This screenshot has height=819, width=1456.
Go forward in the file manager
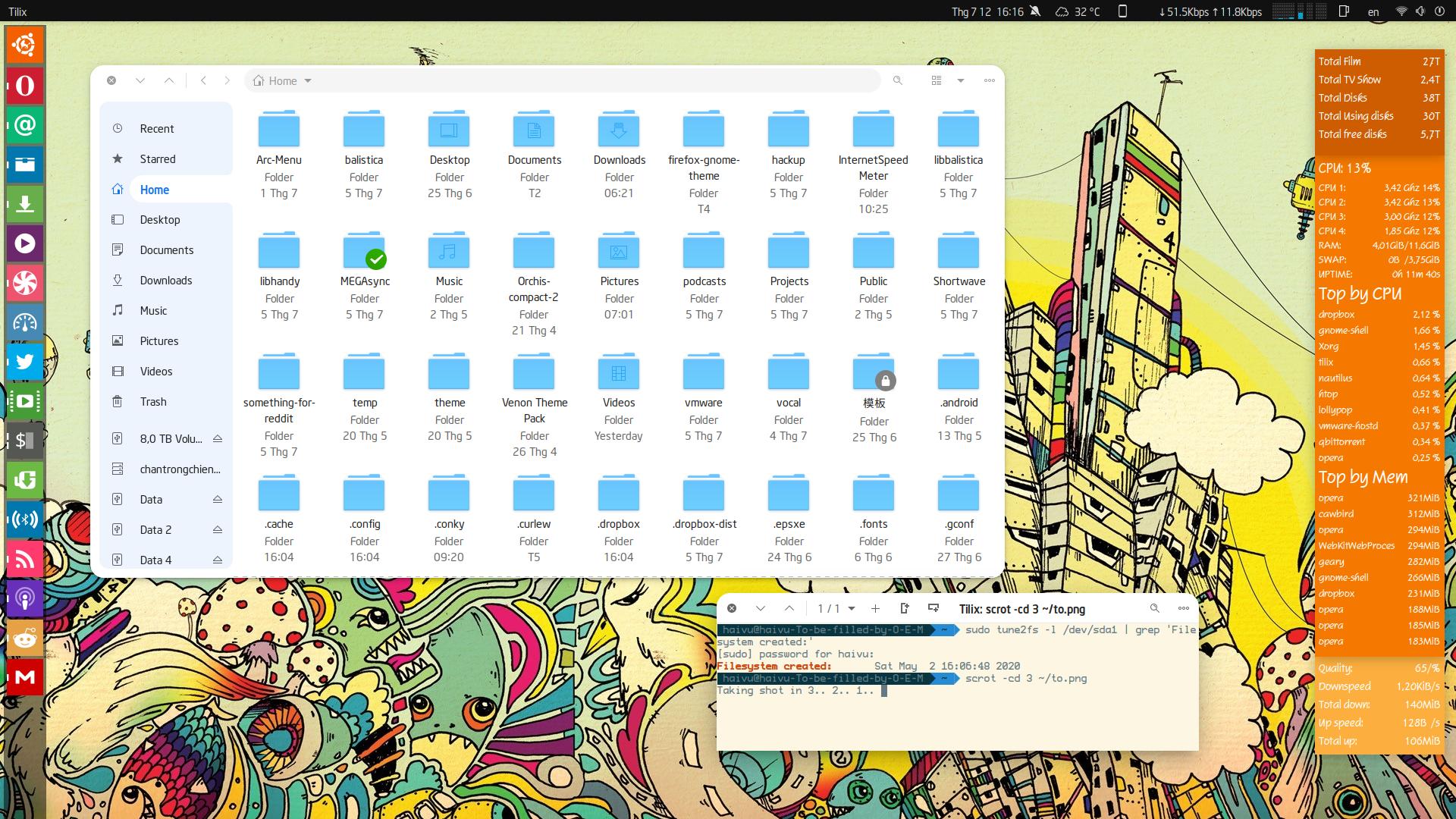(x=227, y=80)
